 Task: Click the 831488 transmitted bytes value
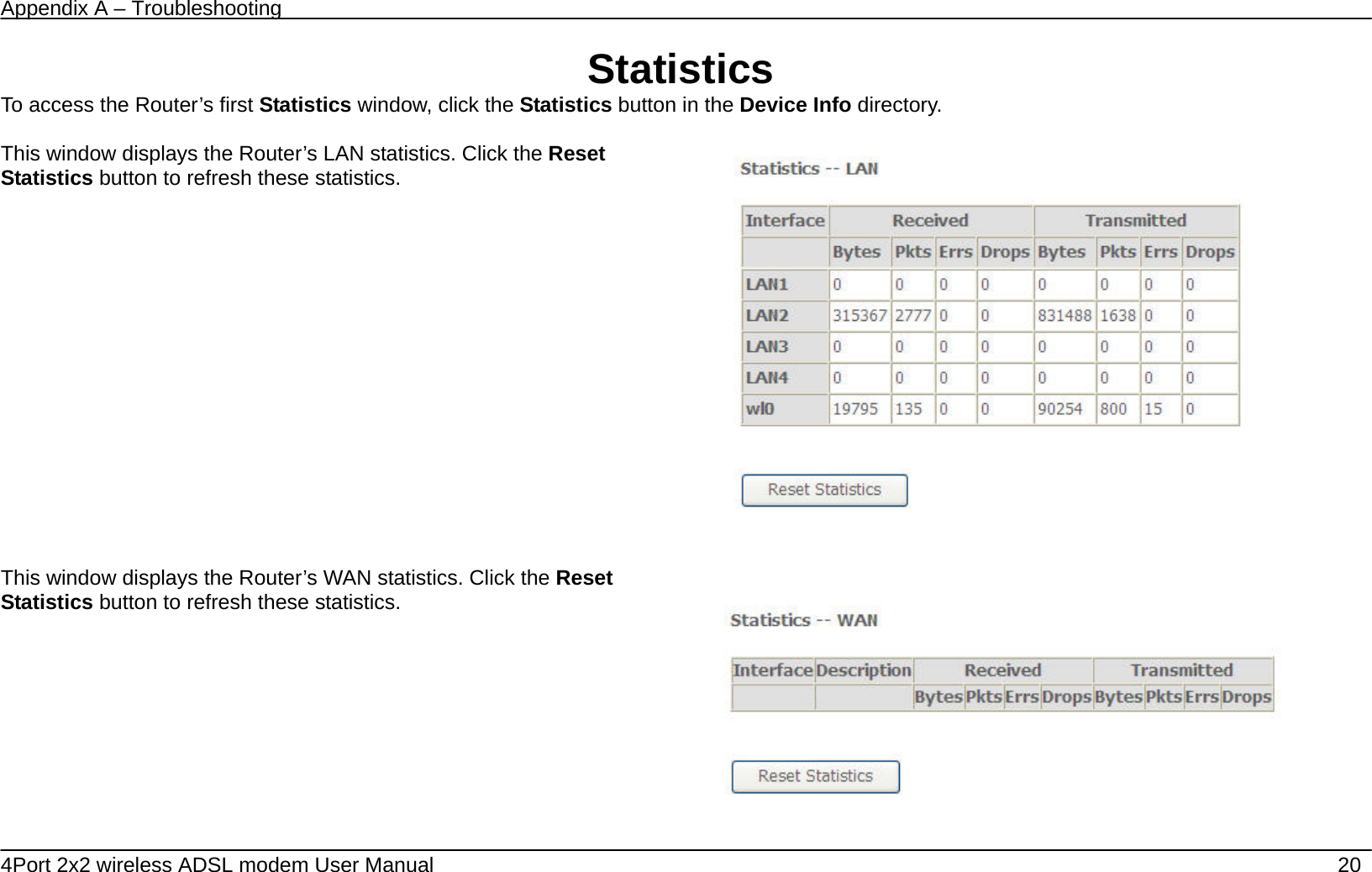pyautogui.click(x=1064, y=316)
